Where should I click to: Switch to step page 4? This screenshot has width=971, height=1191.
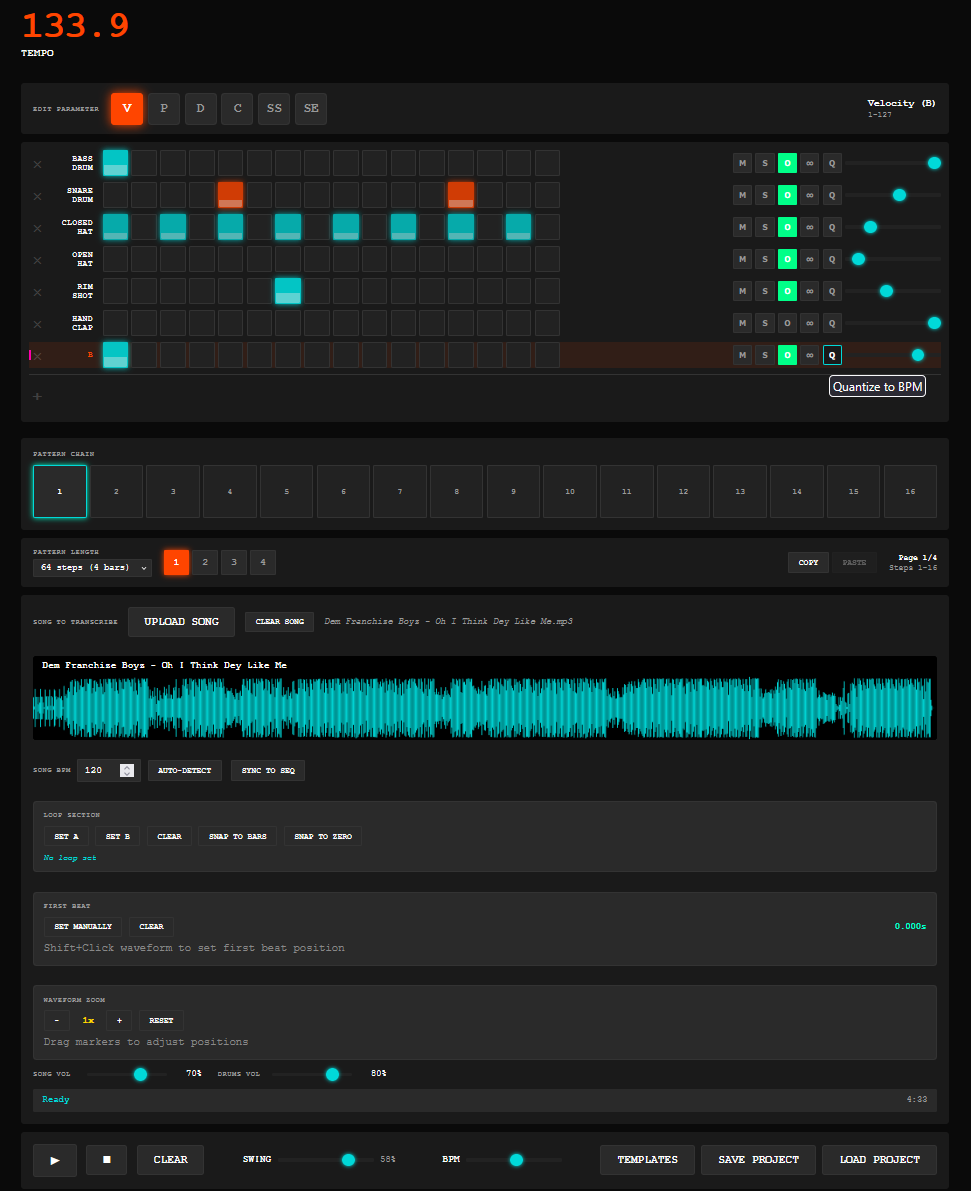pyautogui.click(x=263, y=562)
